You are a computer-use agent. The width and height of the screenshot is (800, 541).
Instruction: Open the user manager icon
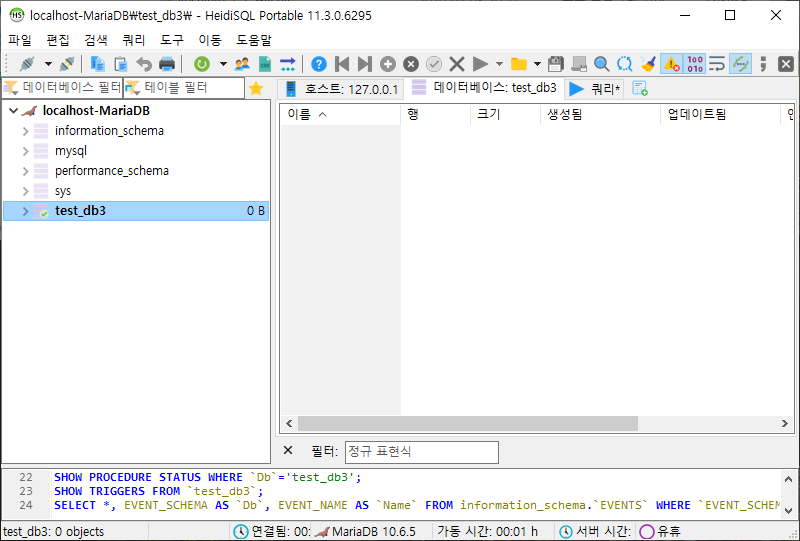tap(242, 64)
